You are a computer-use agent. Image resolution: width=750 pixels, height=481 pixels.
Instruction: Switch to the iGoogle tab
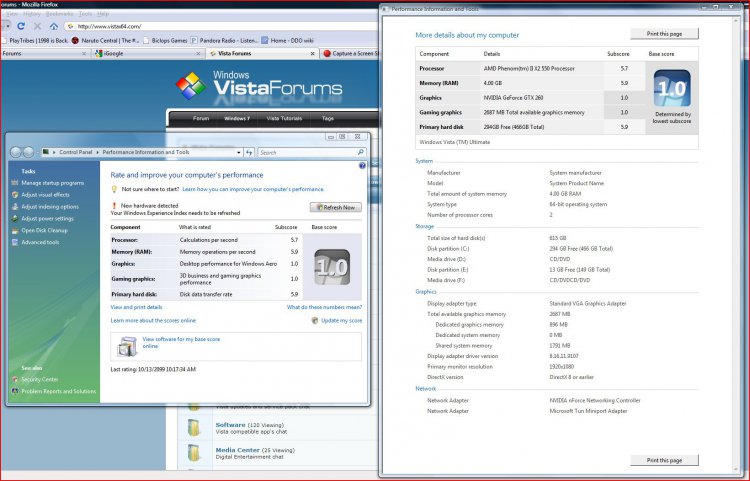pos(147,54)
